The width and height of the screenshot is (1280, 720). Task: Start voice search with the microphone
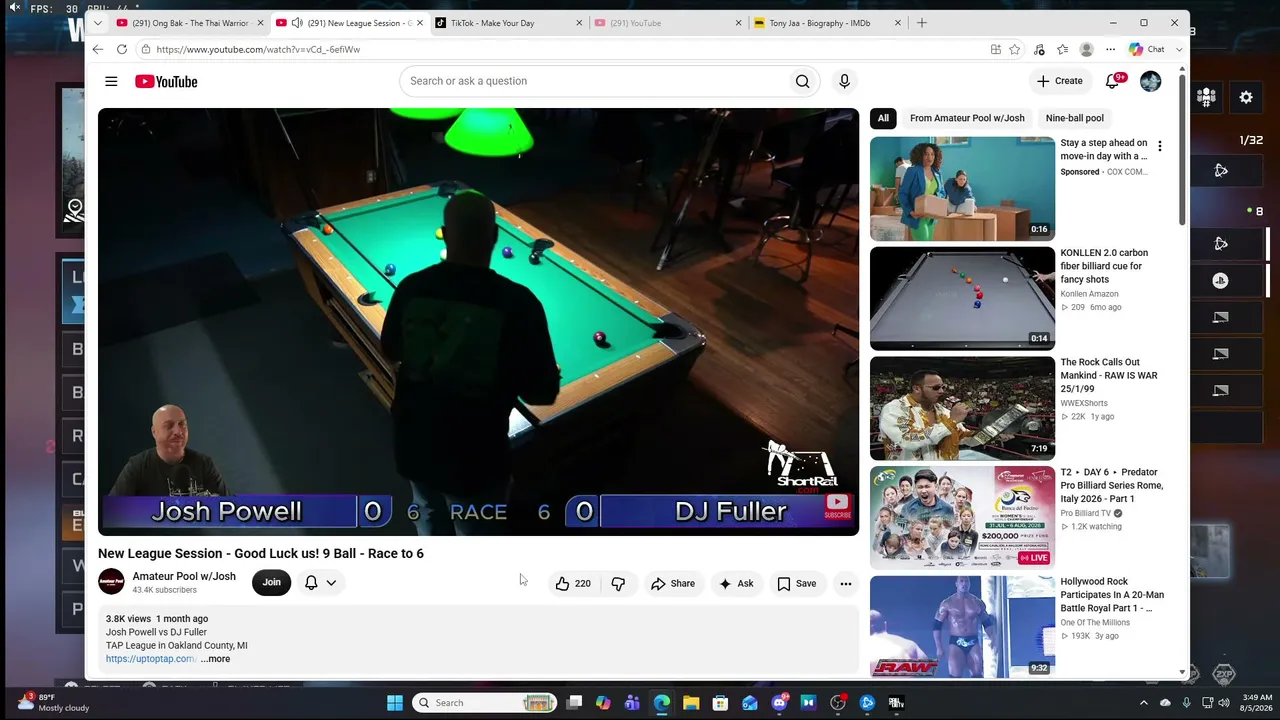(844, 81)
